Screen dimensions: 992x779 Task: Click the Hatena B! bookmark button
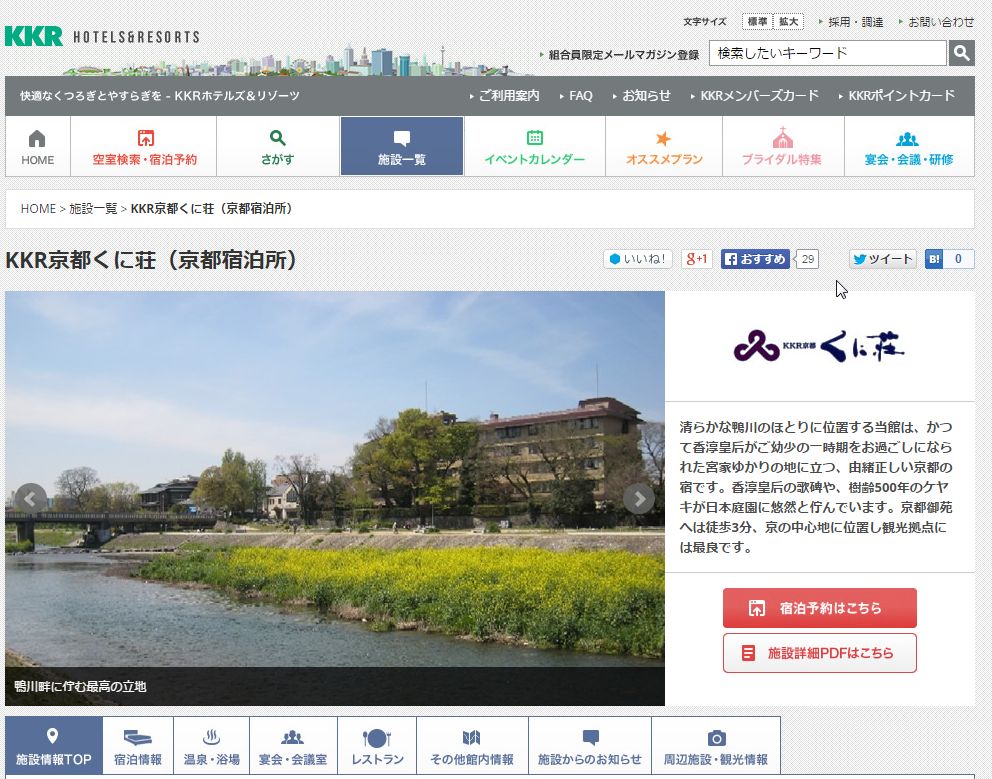(x=934, y=259)
